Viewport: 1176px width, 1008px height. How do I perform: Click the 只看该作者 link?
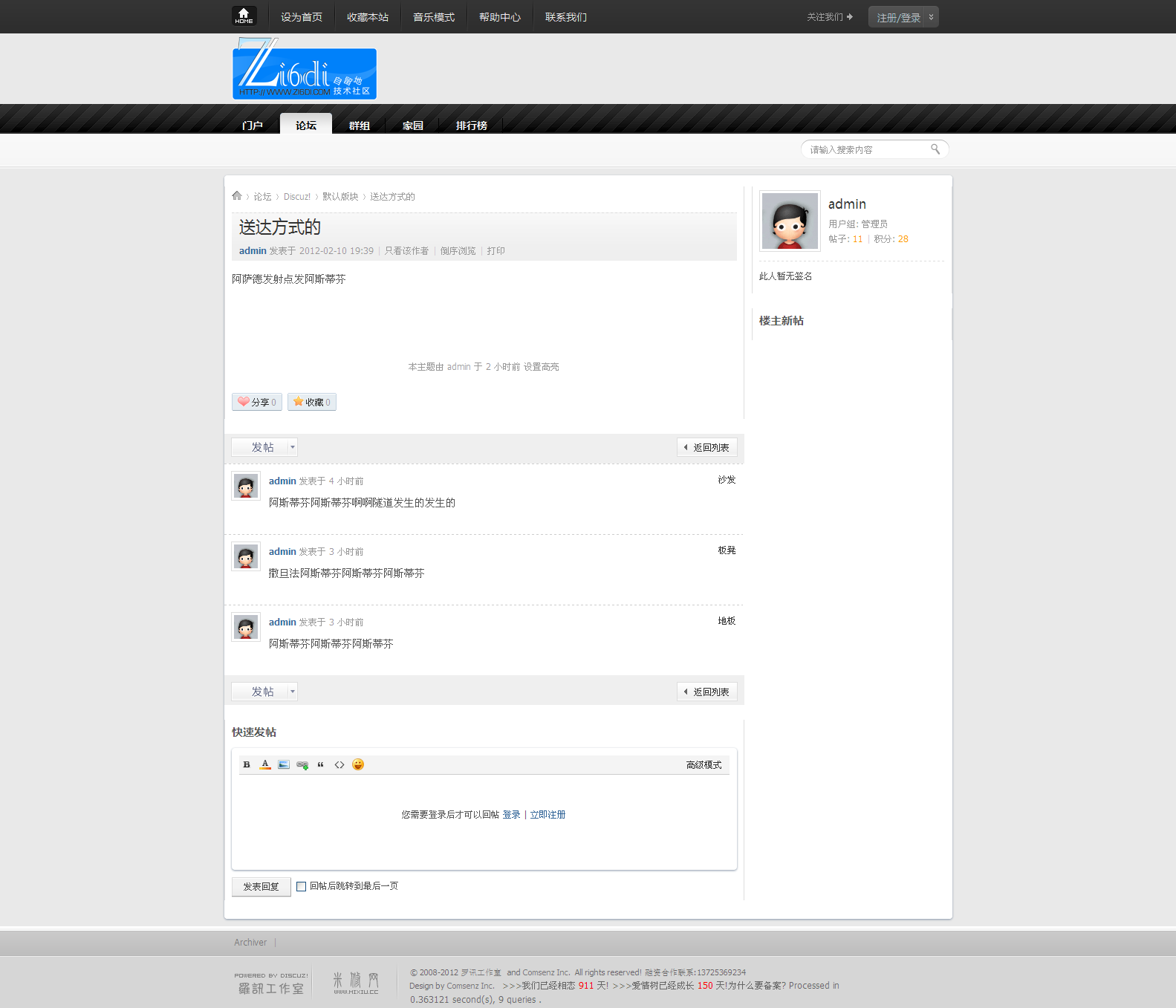406,251
